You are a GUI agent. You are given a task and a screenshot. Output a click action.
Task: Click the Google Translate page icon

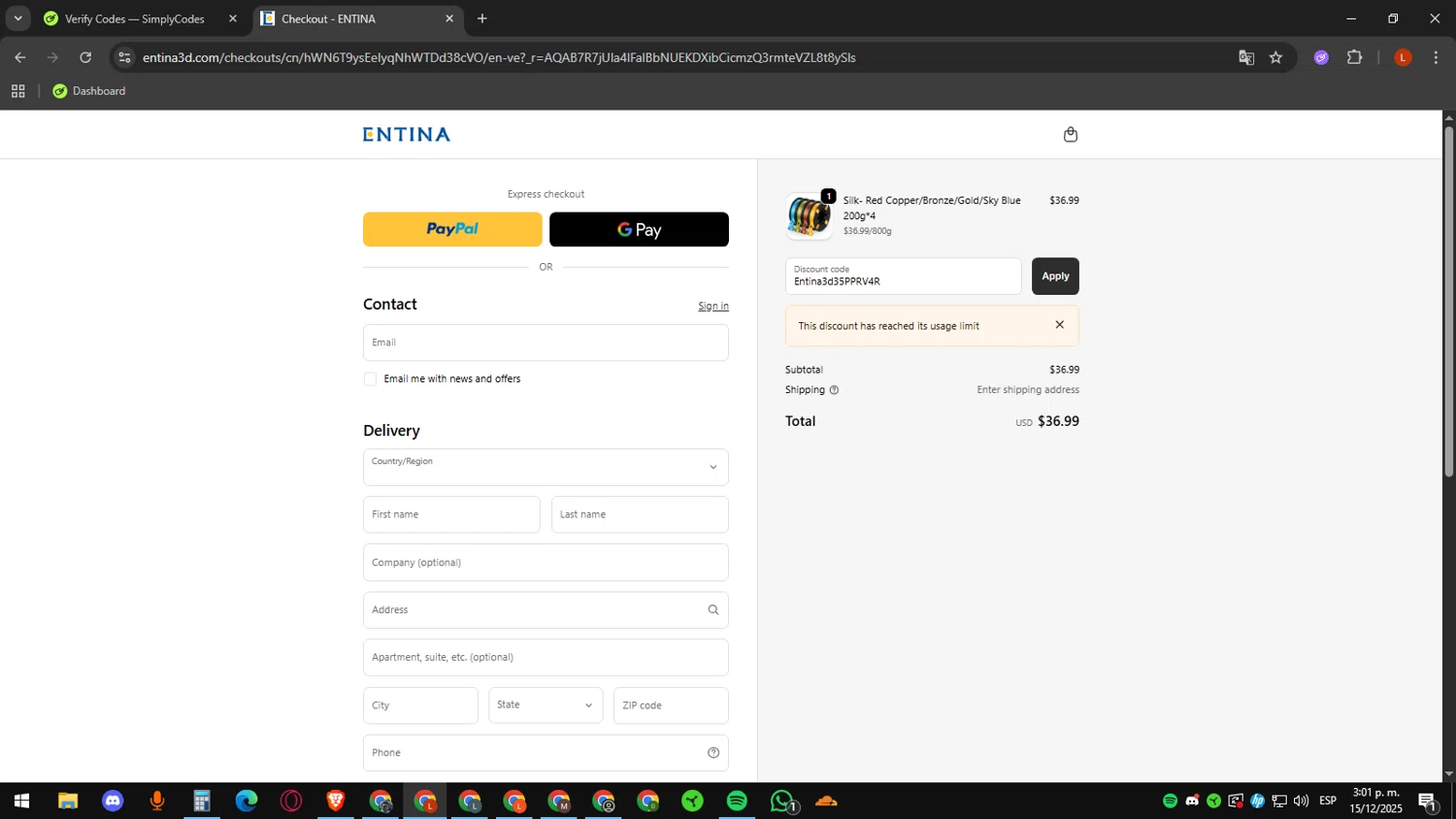1246,57
